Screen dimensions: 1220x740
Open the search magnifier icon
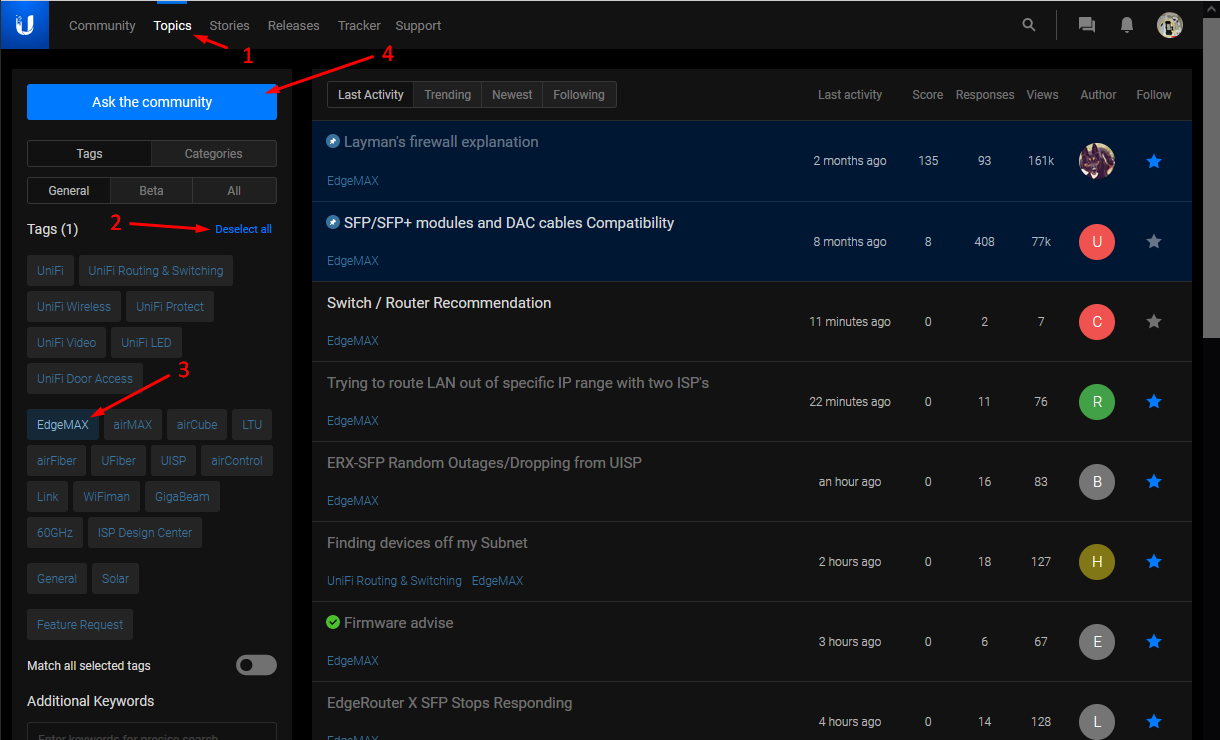[1029, 25]
